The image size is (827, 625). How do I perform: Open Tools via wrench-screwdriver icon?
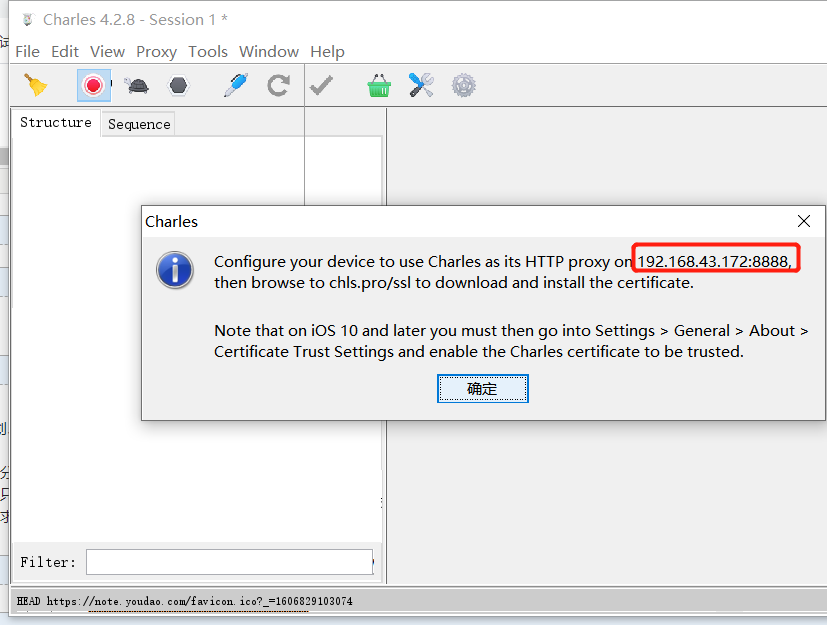421,85
